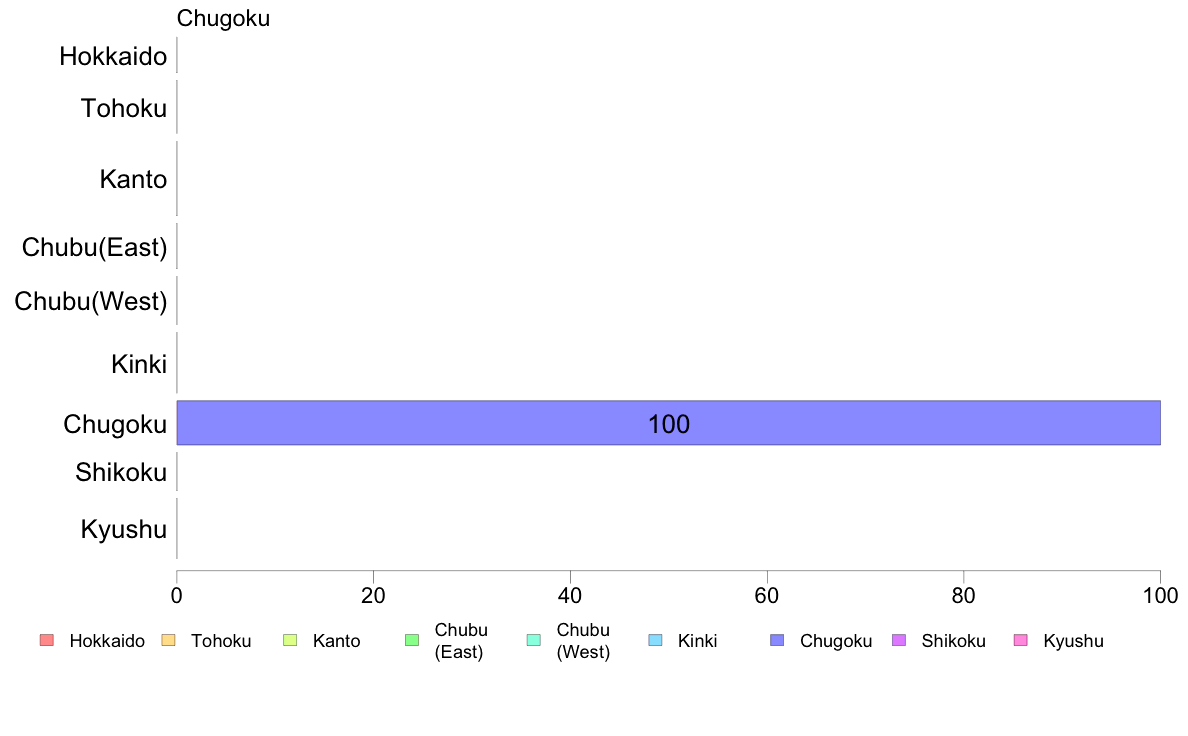Image resolution: width=1188 pixels, height=736 pixels.
Task: Click the Kanto yellow-green legend swatch
Action: [290, 640]
